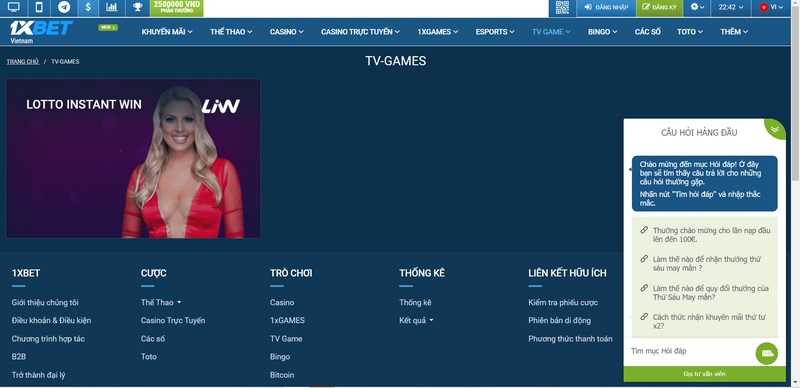The image size is (800, 388).
Task: Click Điều khoản & Điều kiện link
Action: (x=51, y=321)
